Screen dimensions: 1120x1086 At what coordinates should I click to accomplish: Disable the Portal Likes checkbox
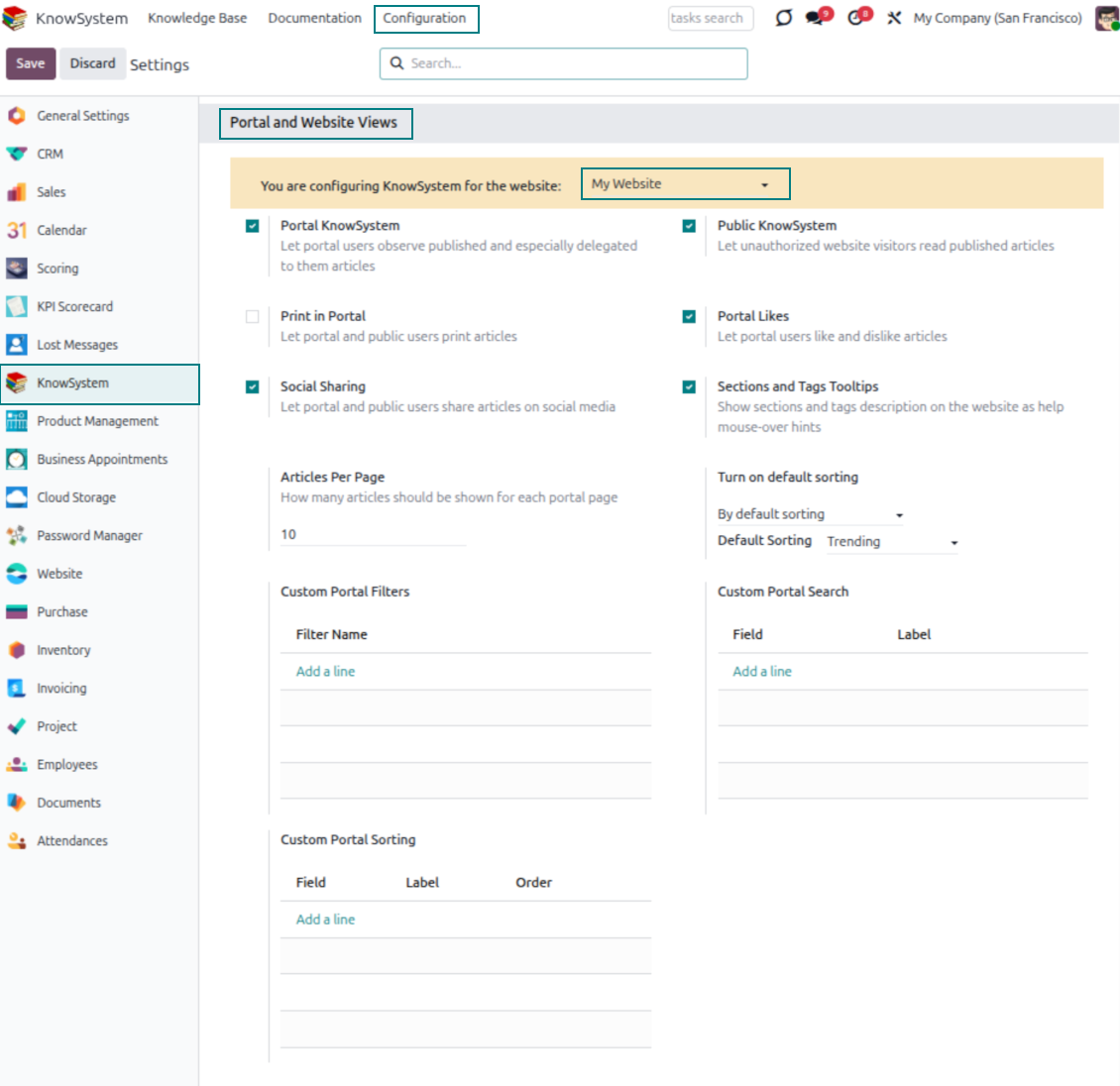pos(689,317)
